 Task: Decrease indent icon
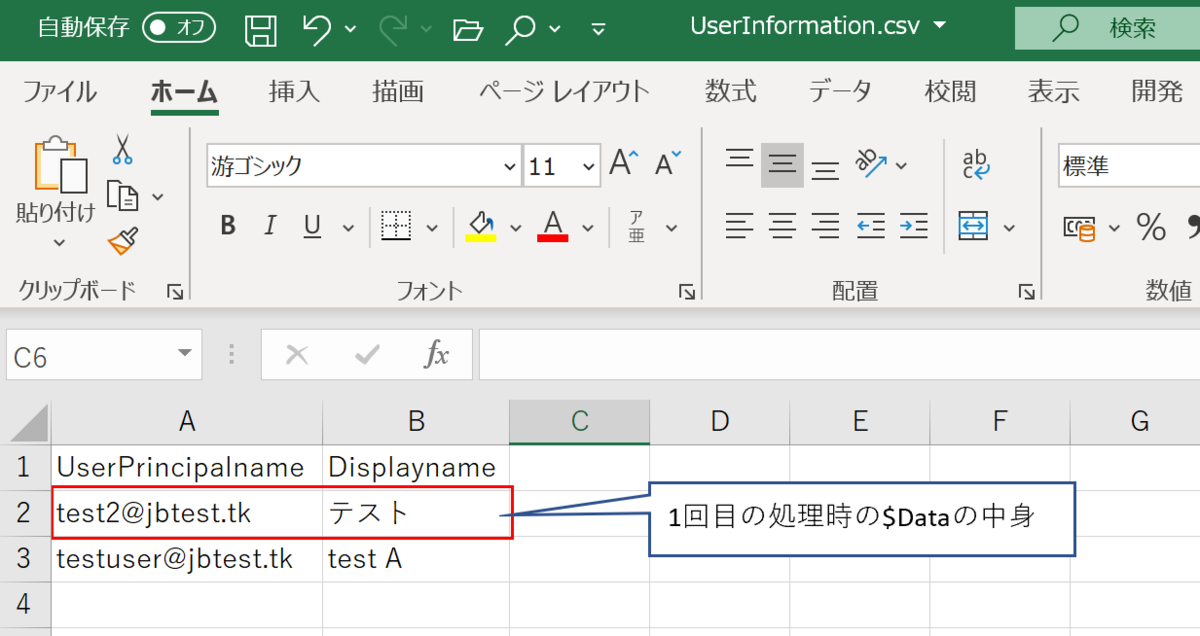coord(871,226)
